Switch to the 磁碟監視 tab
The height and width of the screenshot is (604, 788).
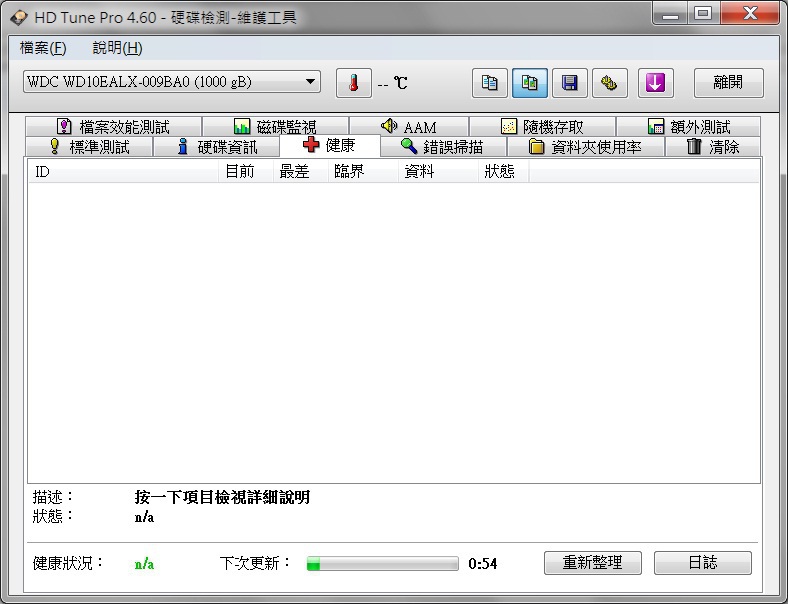(x=275, y=126)
